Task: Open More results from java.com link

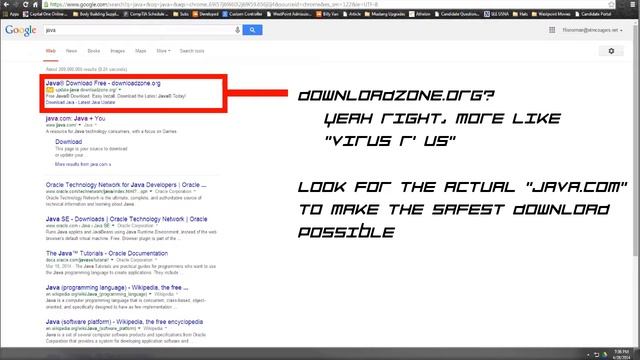Action: tap(83, 164)
